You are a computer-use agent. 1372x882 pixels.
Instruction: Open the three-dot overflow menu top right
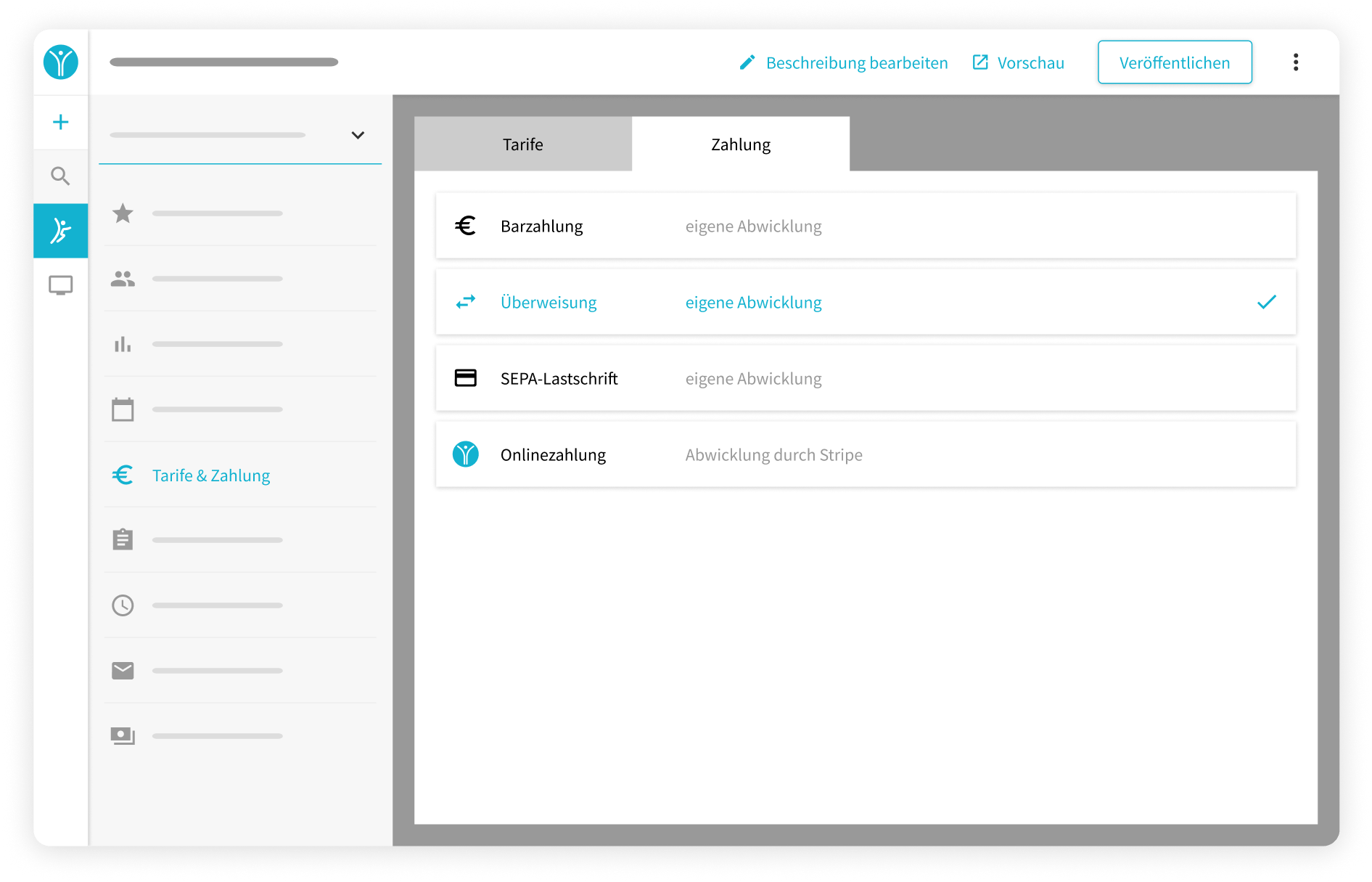(x=1296, y=62)
